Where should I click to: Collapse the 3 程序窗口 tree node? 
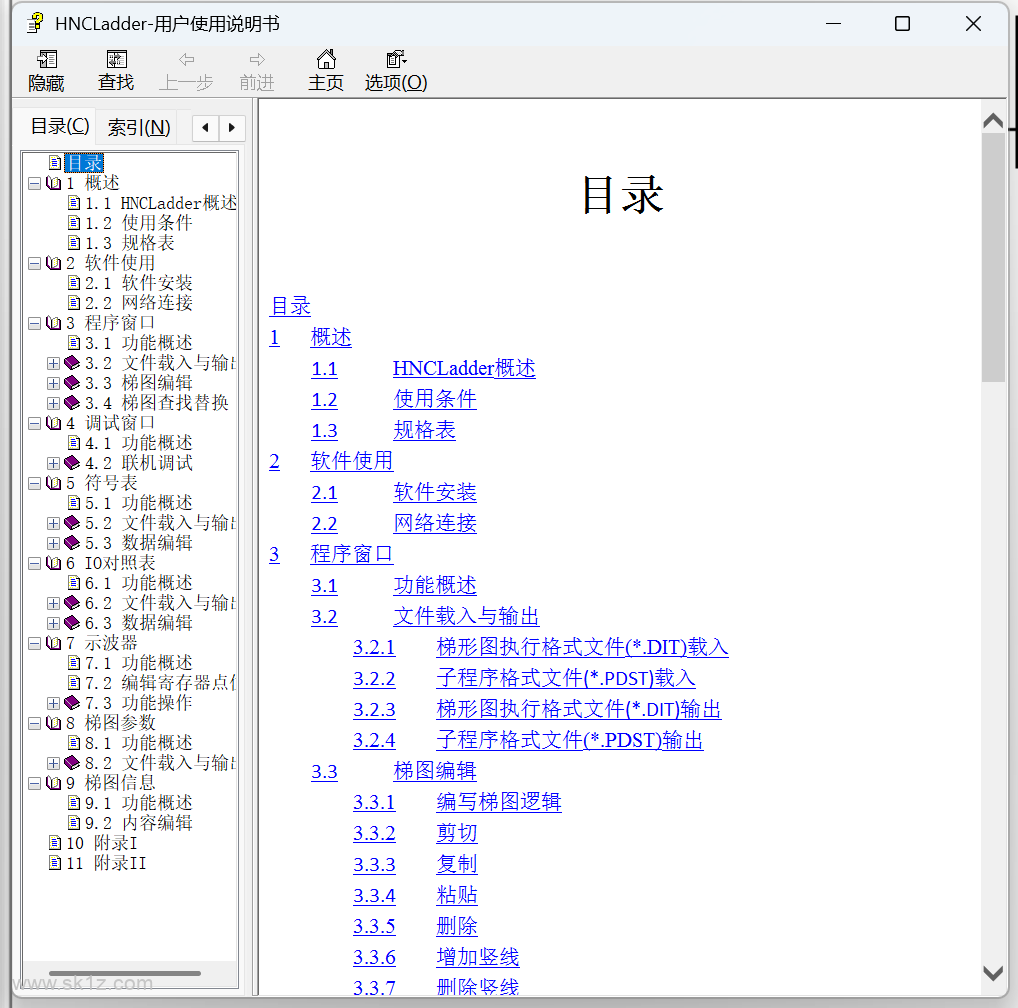click(x=35, y=323)
